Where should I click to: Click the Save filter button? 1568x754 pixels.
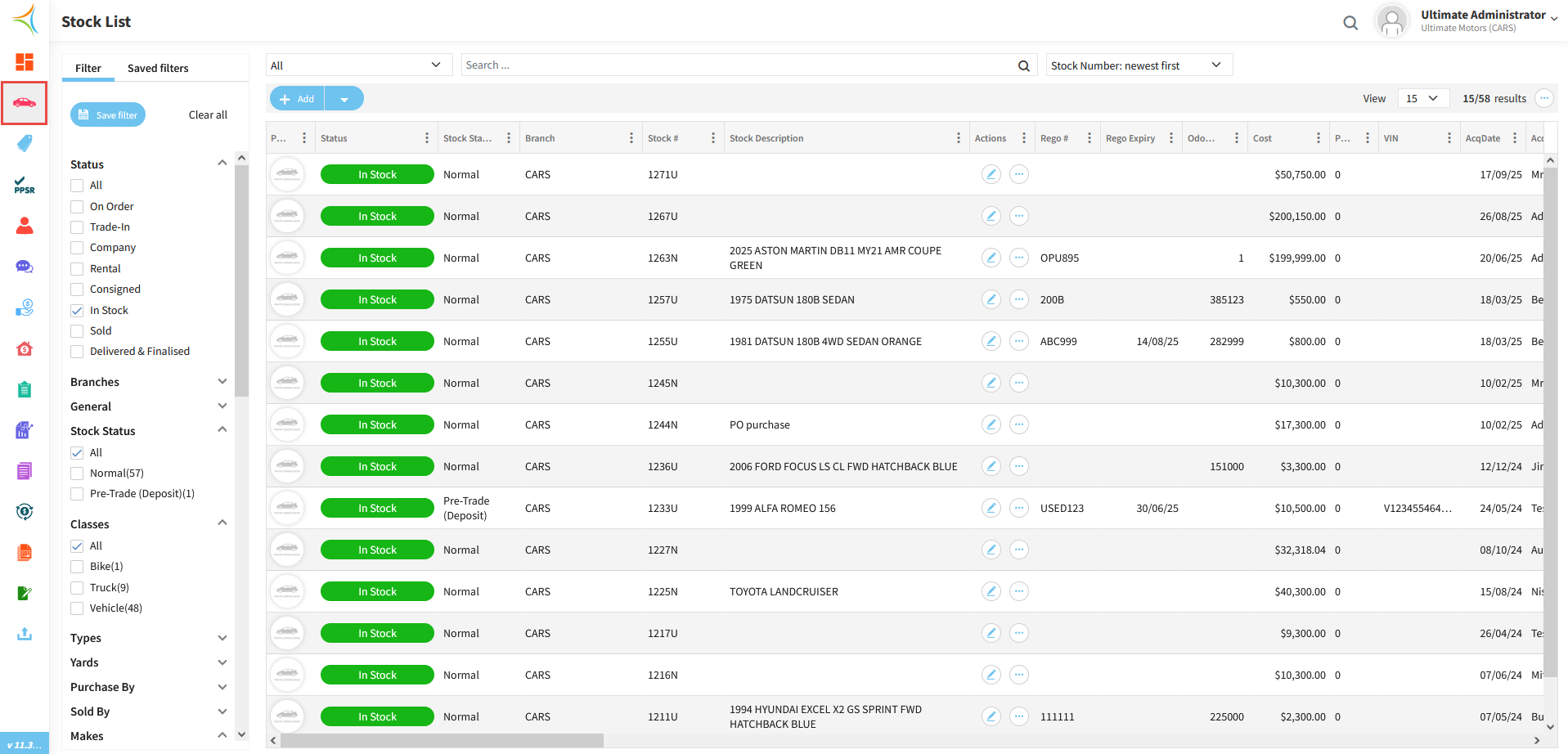coord(108,115)
